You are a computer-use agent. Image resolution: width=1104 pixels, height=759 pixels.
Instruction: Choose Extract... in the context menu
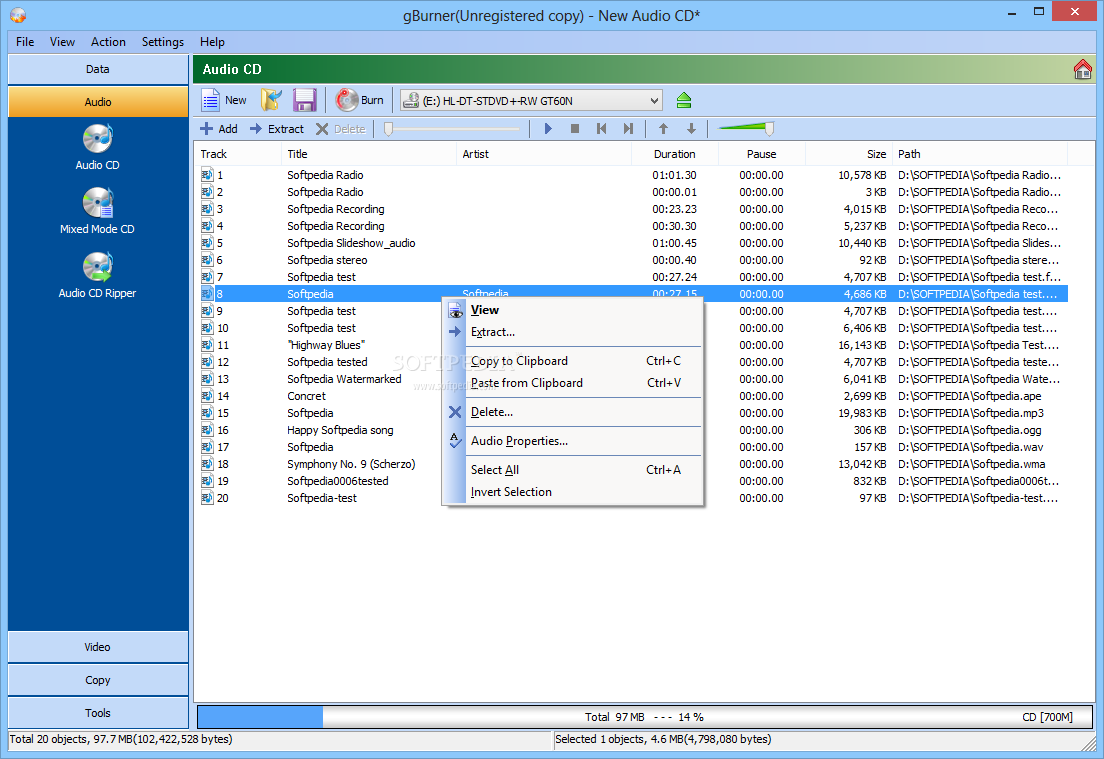tap(573, 332)
